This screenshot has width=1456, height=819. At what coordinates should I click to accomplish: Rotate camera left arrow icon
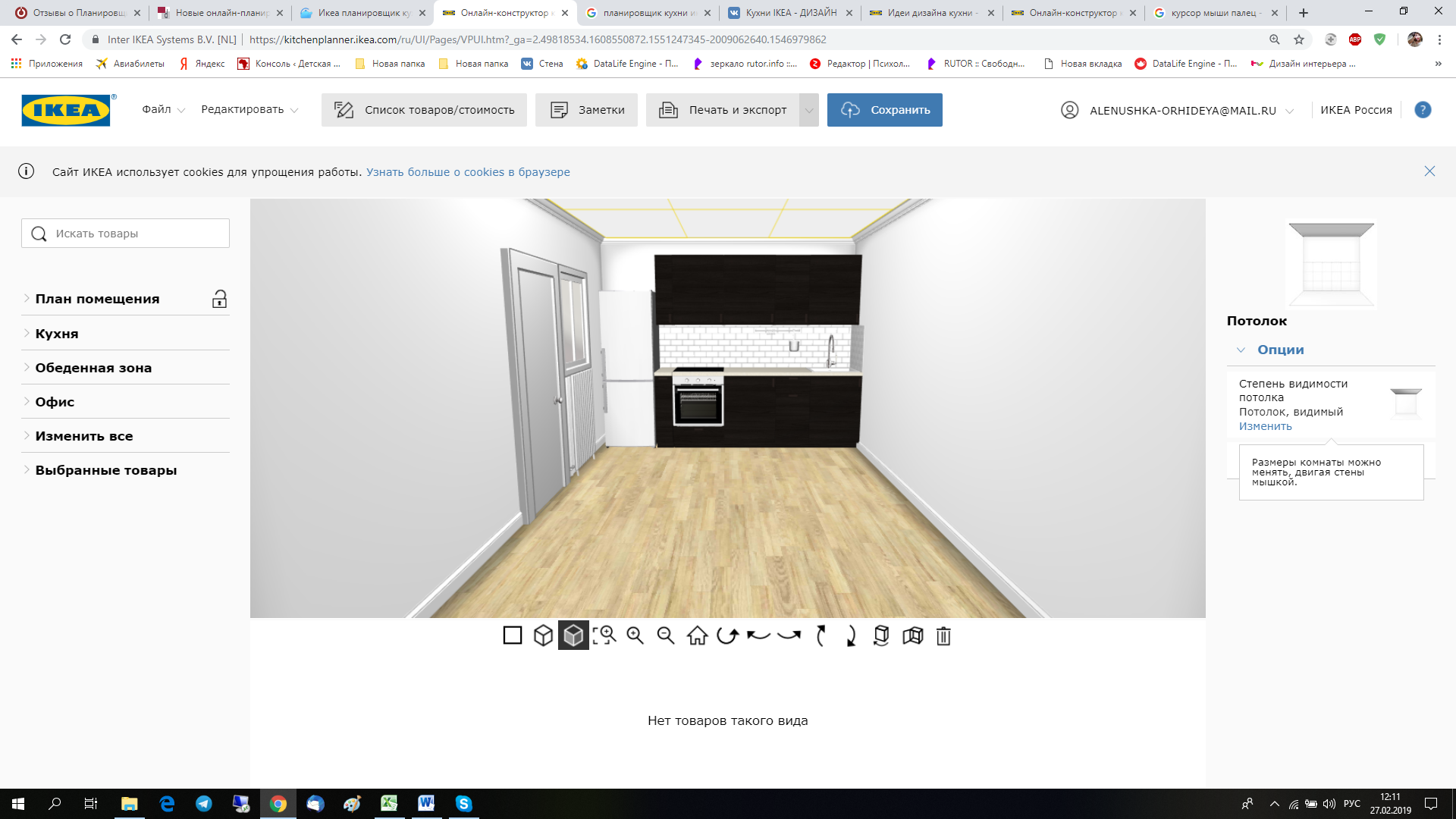(758, 635)
